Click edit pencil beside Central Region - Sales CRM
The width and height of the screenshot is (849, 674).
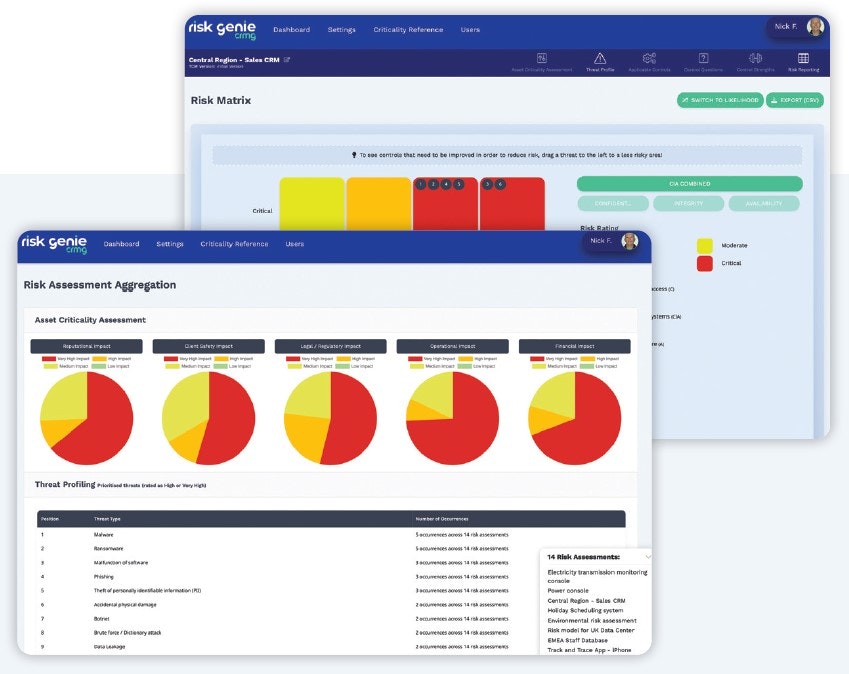click(x=287, y=60)
